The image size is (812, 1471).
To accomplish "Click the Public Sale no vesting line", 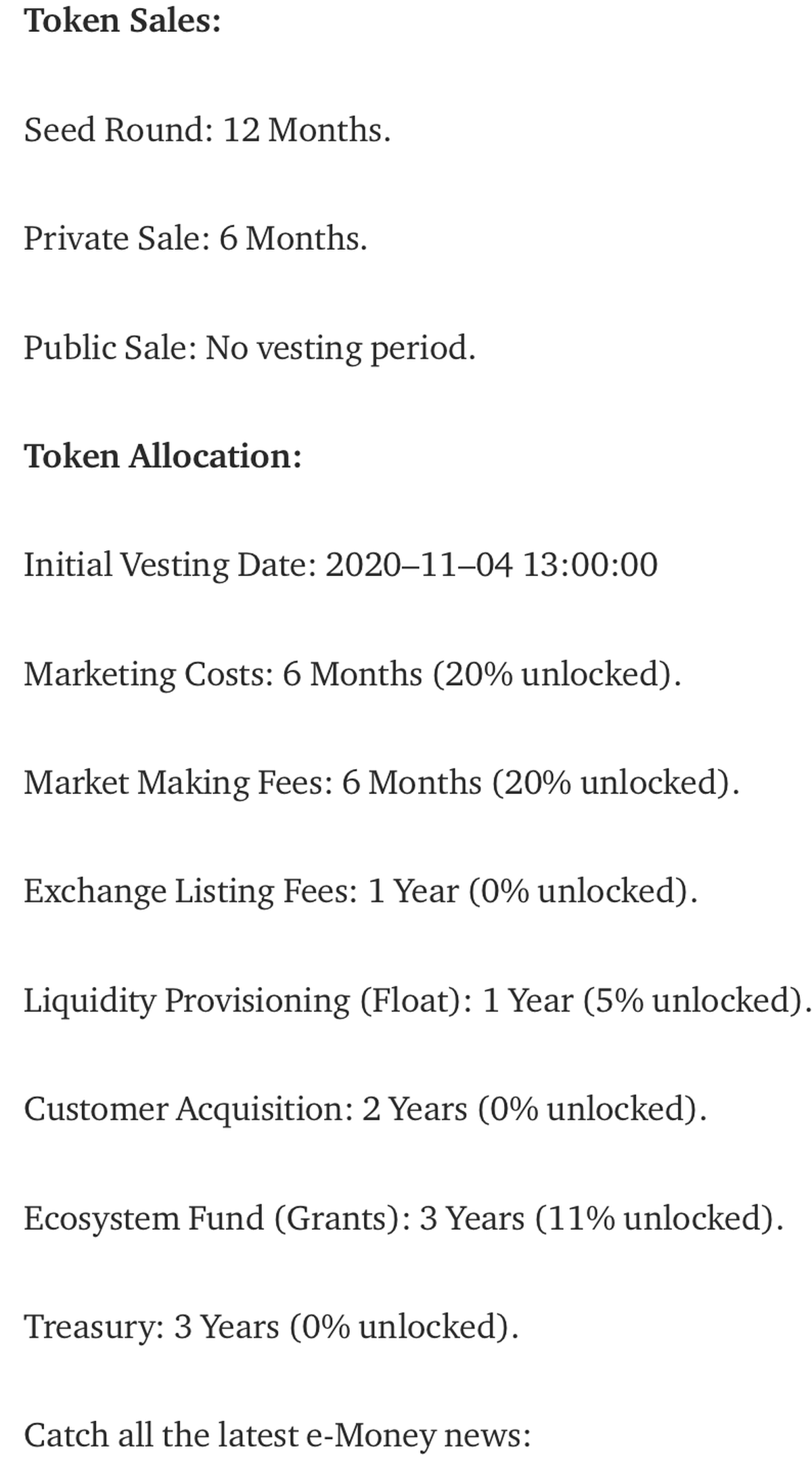I will pos(250,348).
